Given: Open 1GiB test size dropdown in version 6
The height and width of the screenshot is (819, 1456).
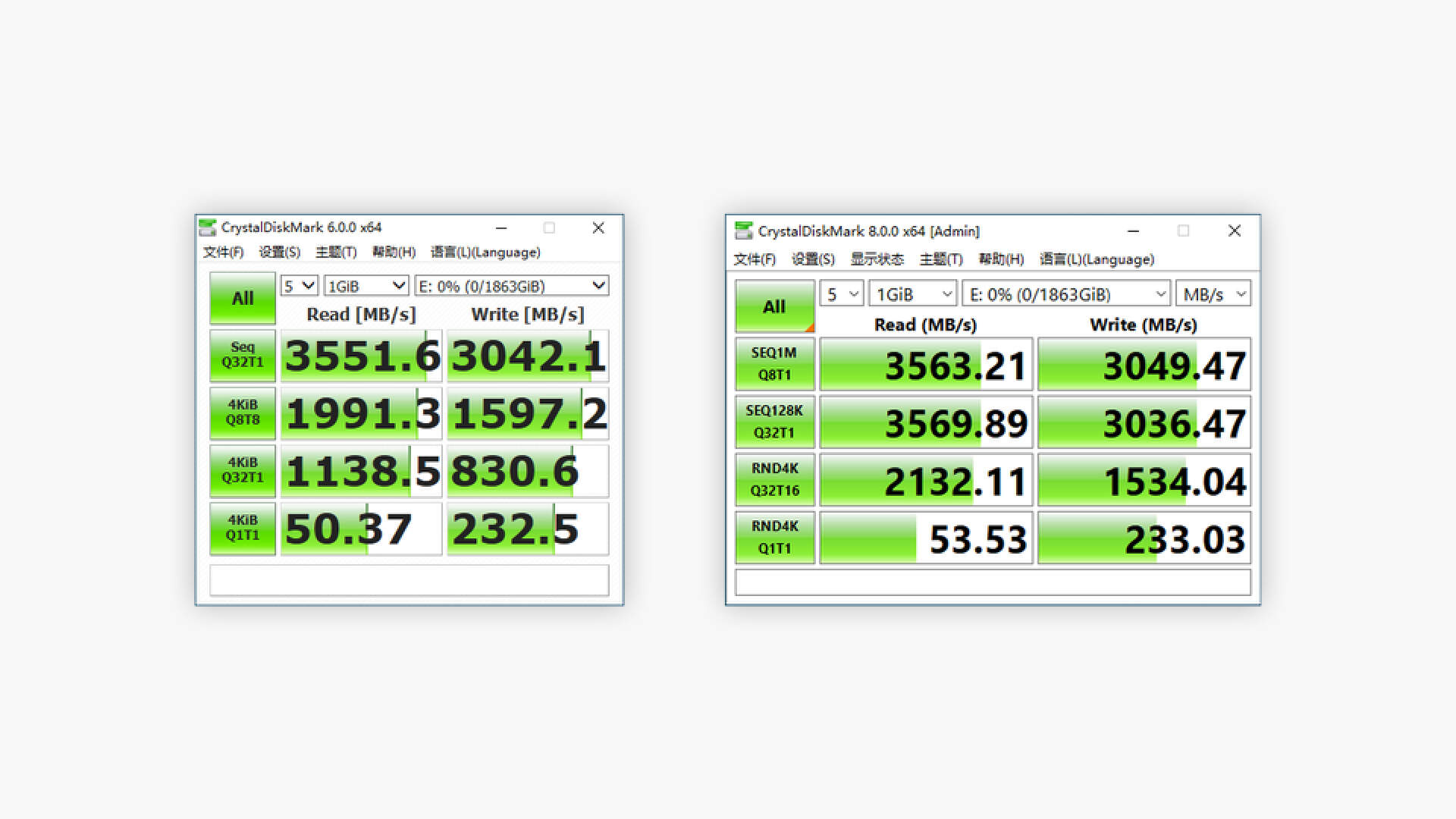Looking at the screenshot, I should 366,286.
